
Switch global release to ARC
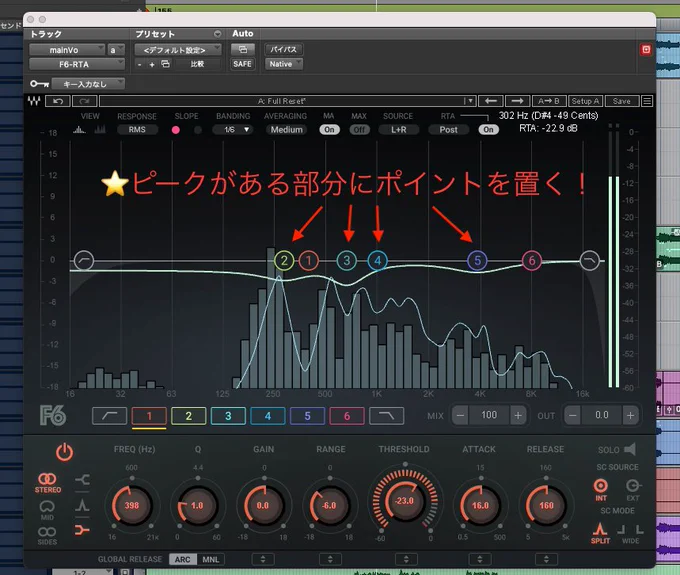183,559
